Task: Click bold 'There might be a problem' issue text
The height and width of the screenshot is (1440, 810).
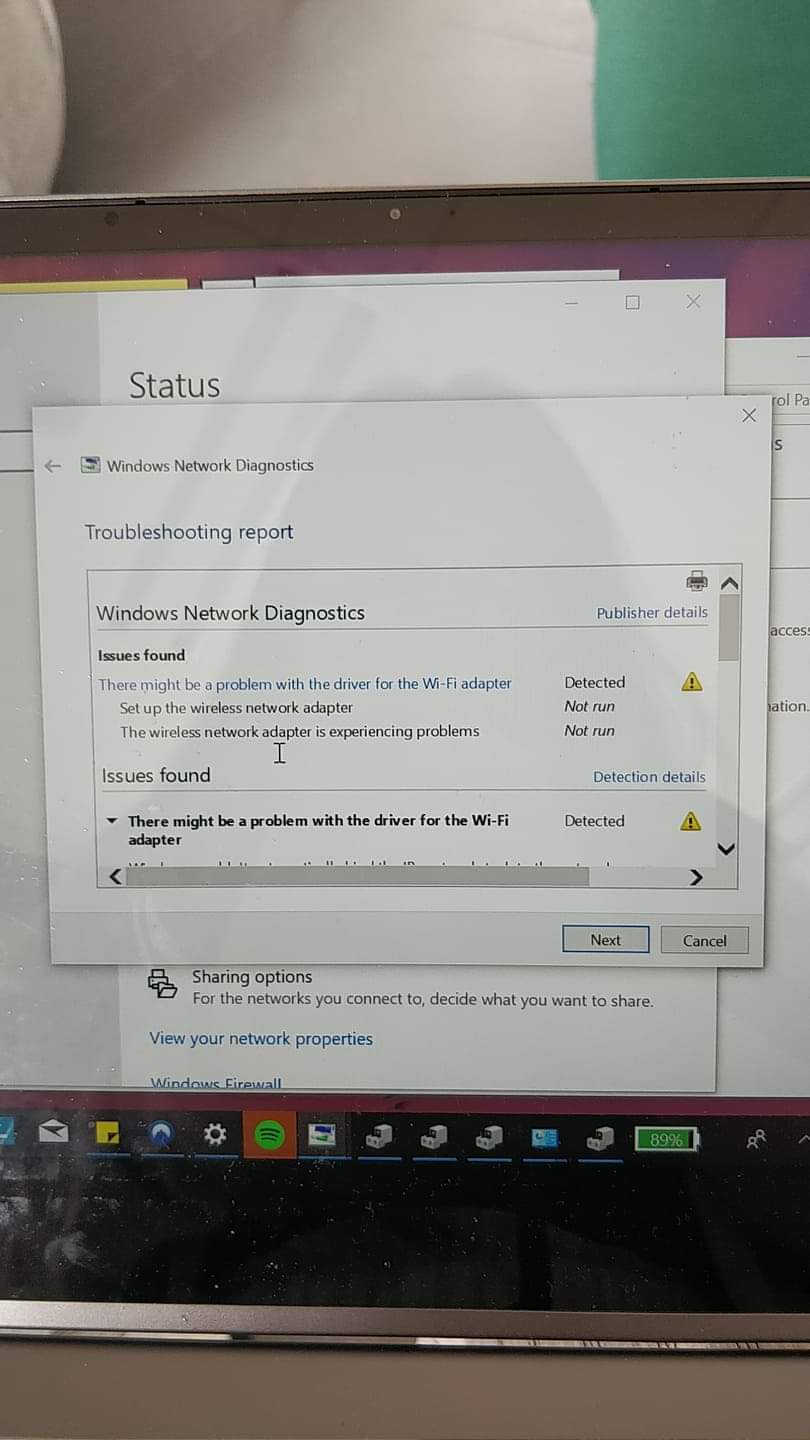Action: pos(318,830)
